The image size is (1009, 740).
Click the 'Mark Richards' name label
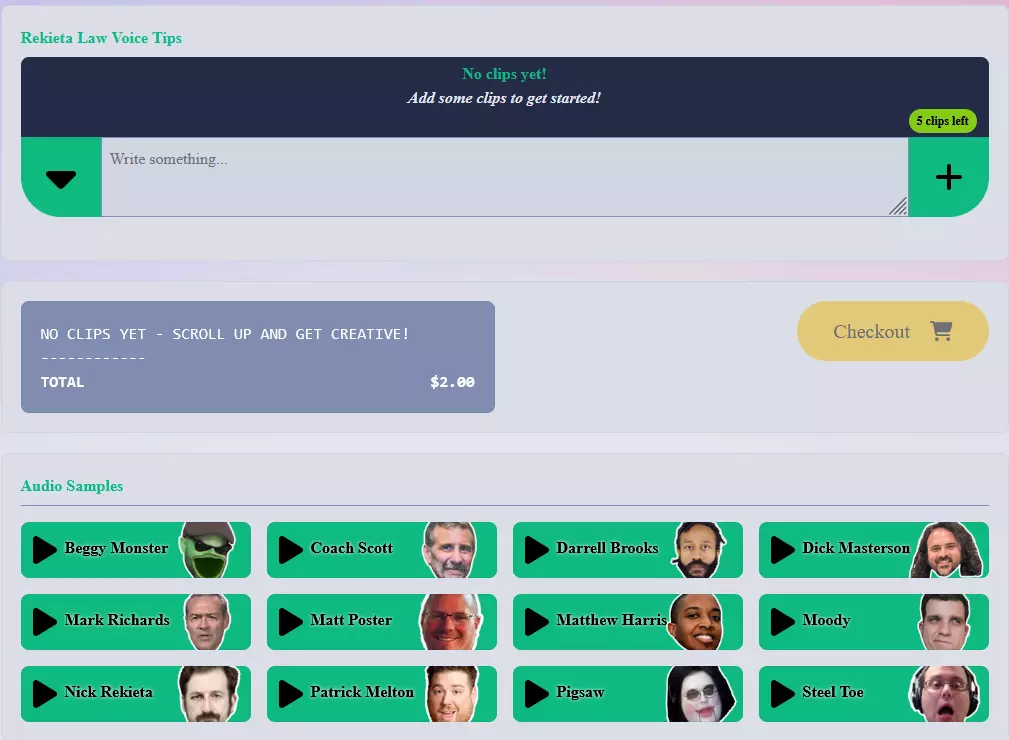[117, 620]
